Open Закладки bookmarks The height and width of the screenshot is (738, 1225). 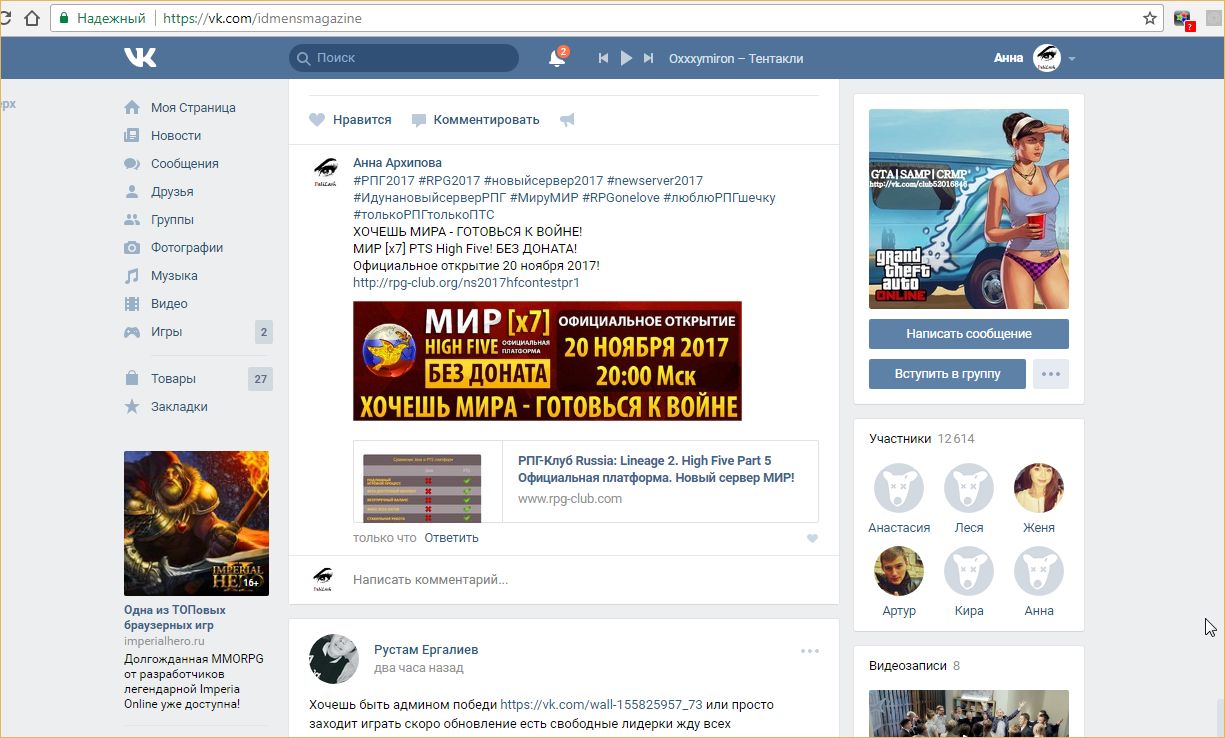(179, 406)
